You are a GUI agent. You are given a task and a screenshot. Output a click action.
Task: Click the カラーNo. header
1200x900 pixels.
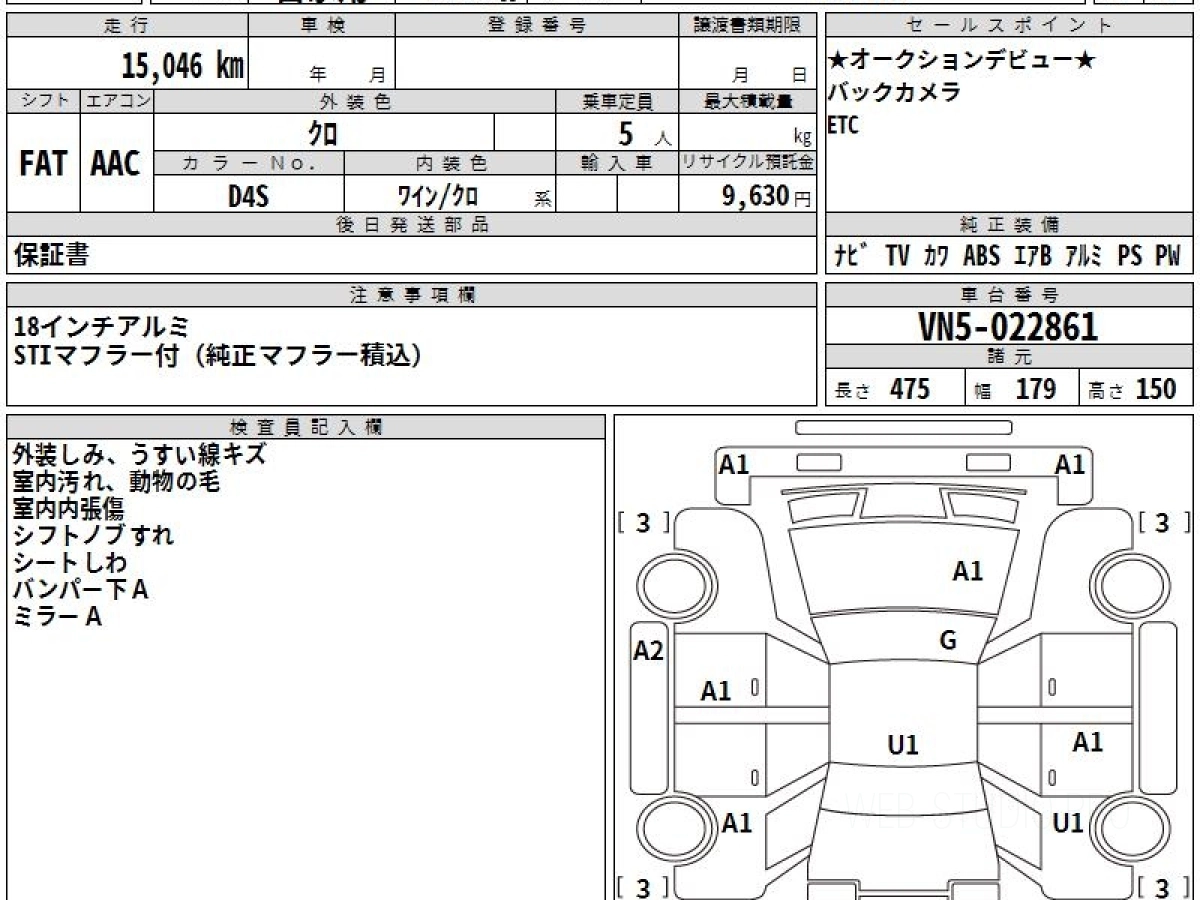pos(249,163)
